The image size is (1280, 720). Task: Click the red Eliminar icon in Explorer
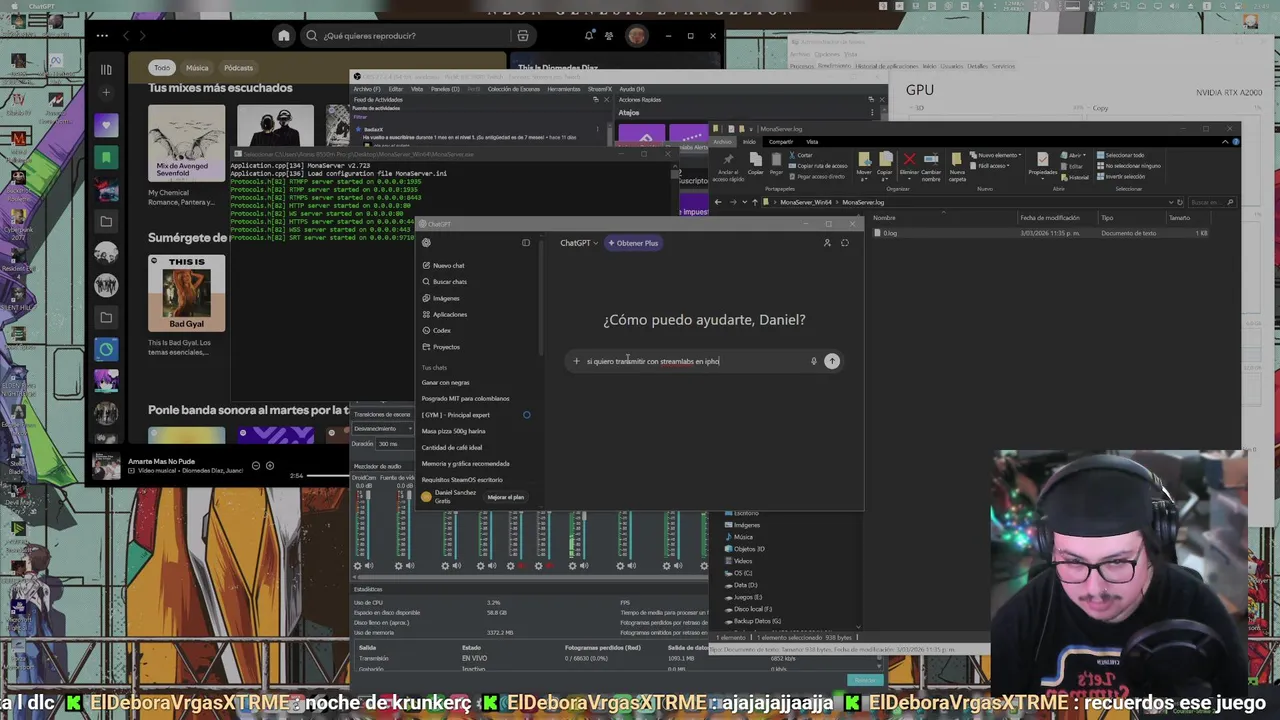click(909, 160)
